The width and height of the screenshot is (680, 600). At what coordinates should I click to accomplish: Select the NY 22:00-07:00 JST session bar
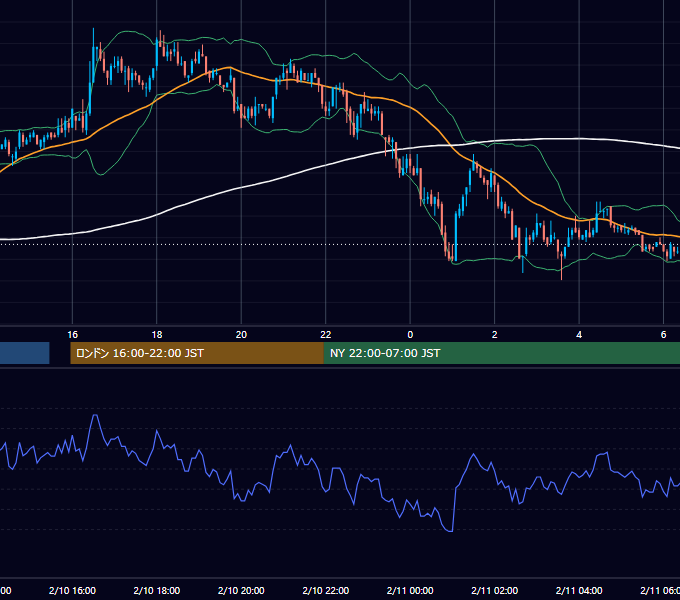502,353
